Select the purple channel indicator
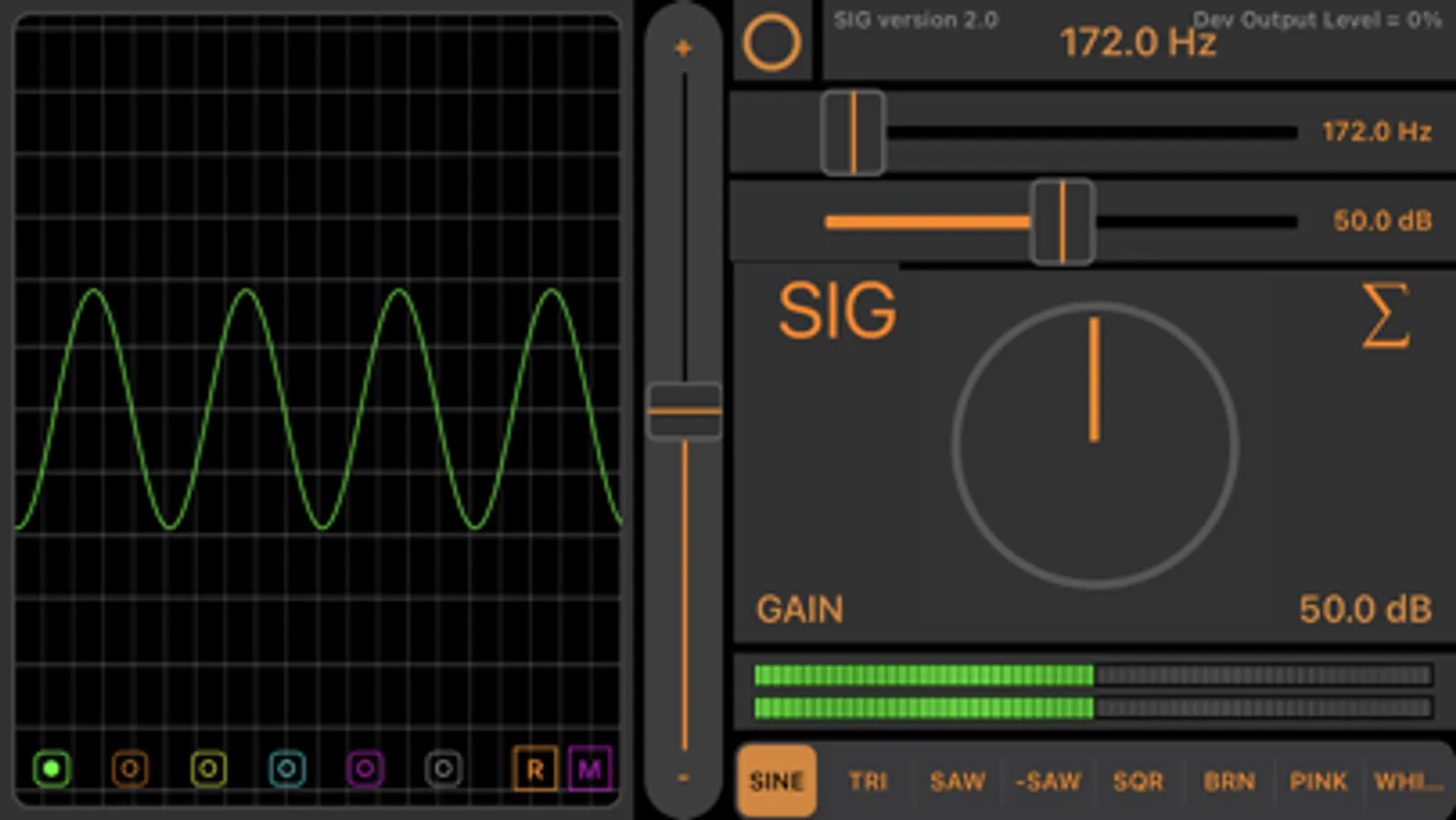 pyautogui.click(x=365, y=769)
